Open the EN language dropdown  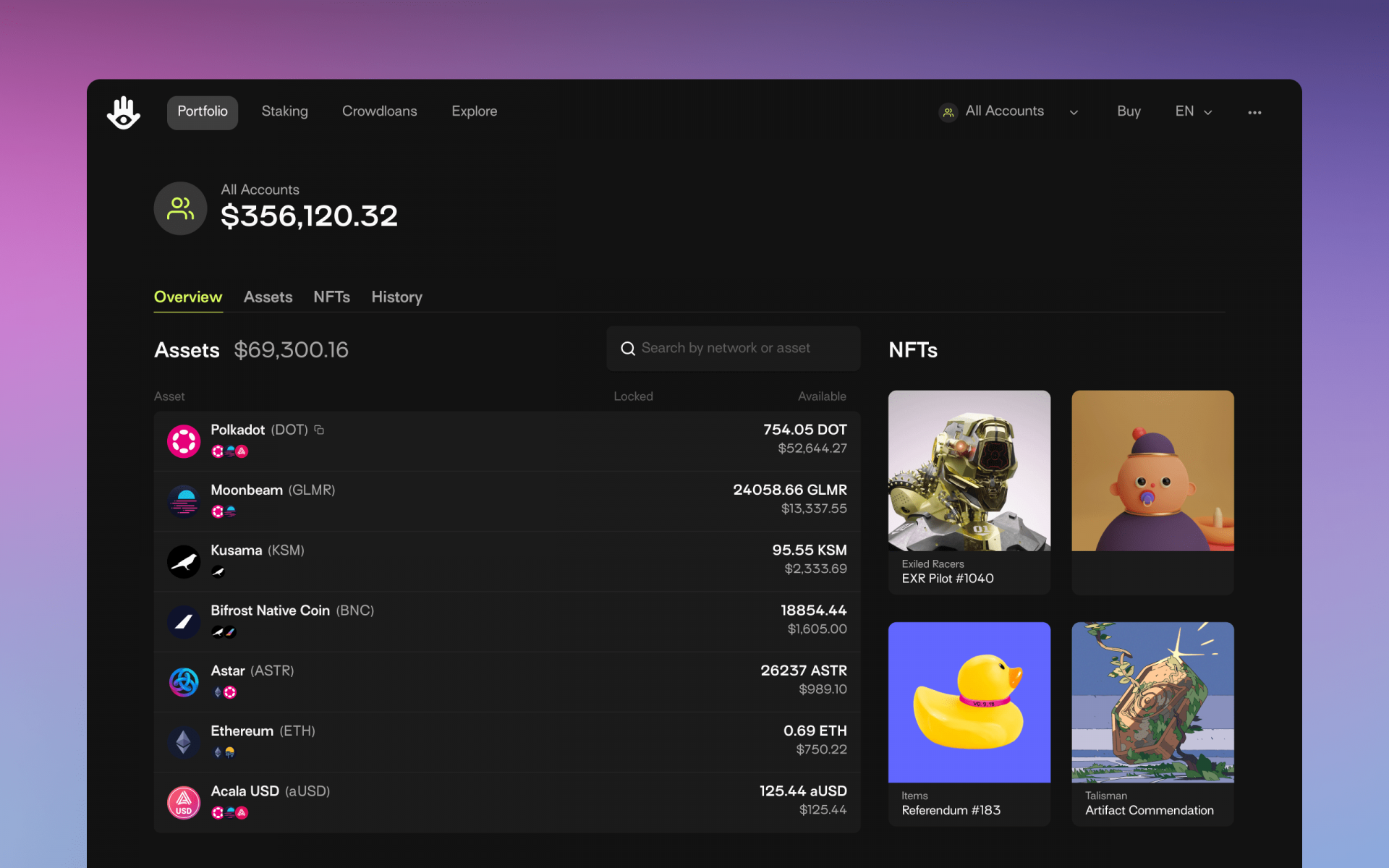1194,111
